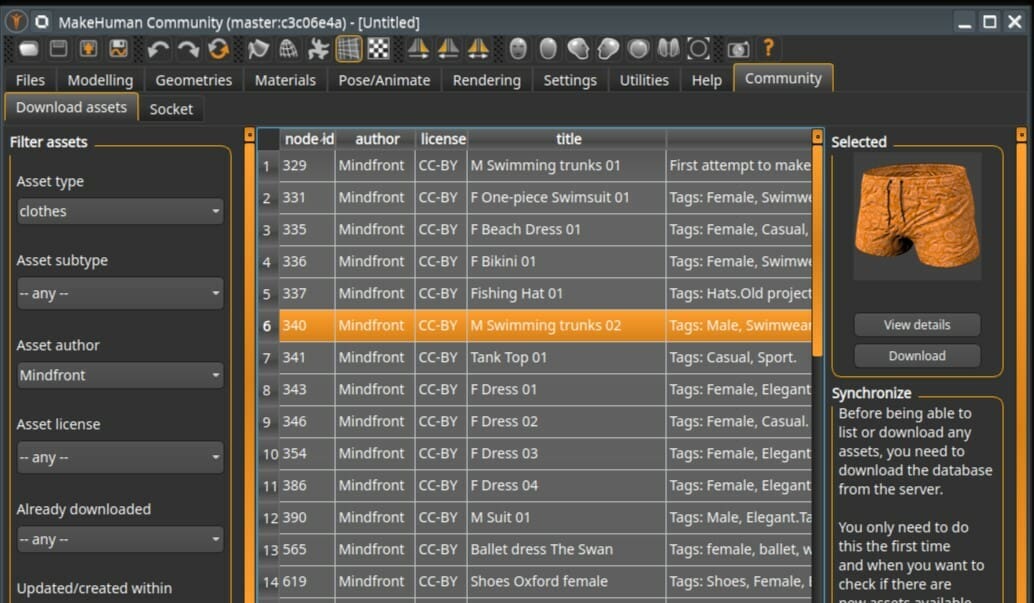This screenshot has height=603, width=1034.
Task: Open the Rendering tab
Action: coord(487,80)
